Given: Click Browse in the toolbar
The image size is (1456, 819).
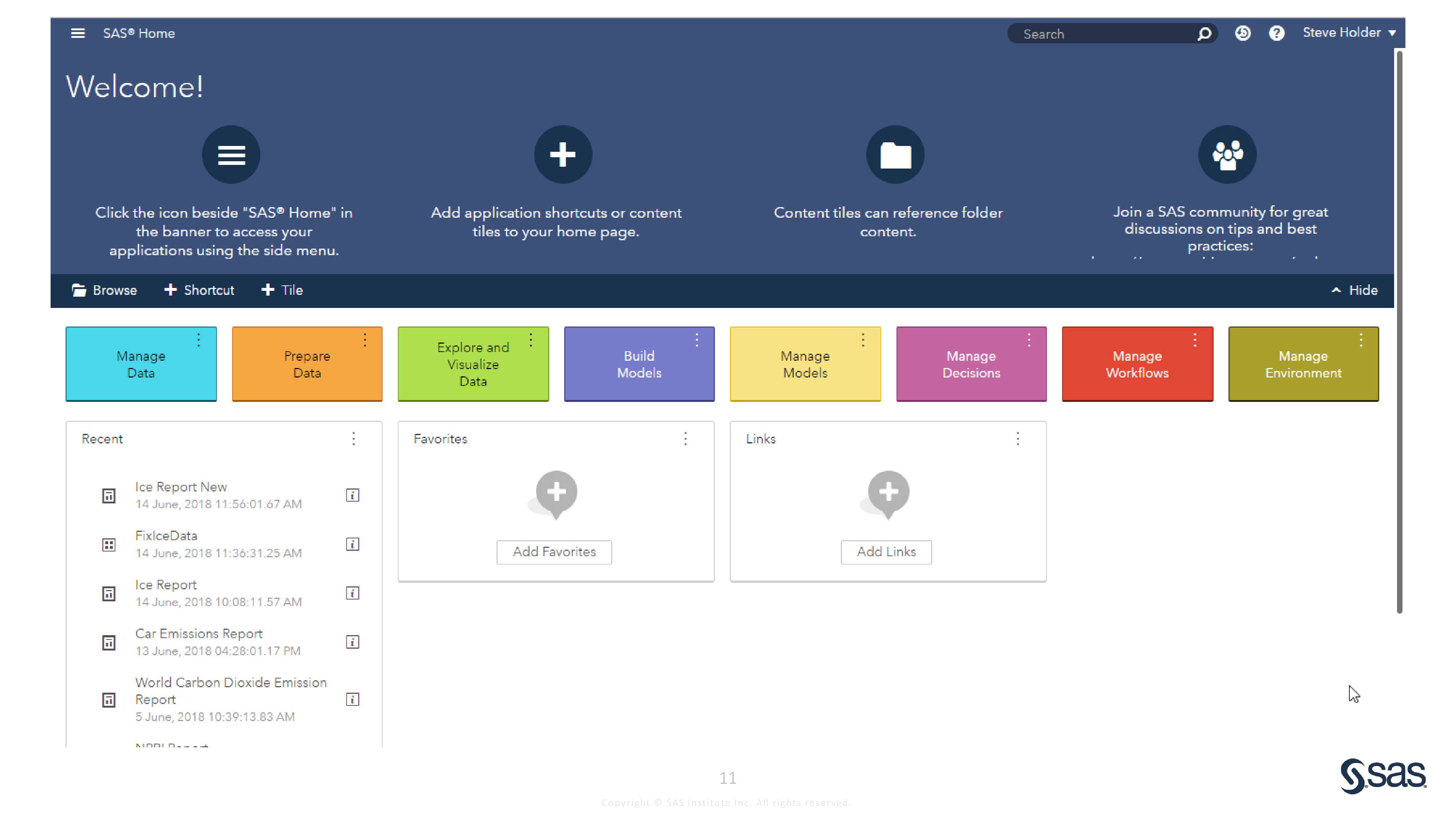Looking at the screenshot, I should 104,290.
